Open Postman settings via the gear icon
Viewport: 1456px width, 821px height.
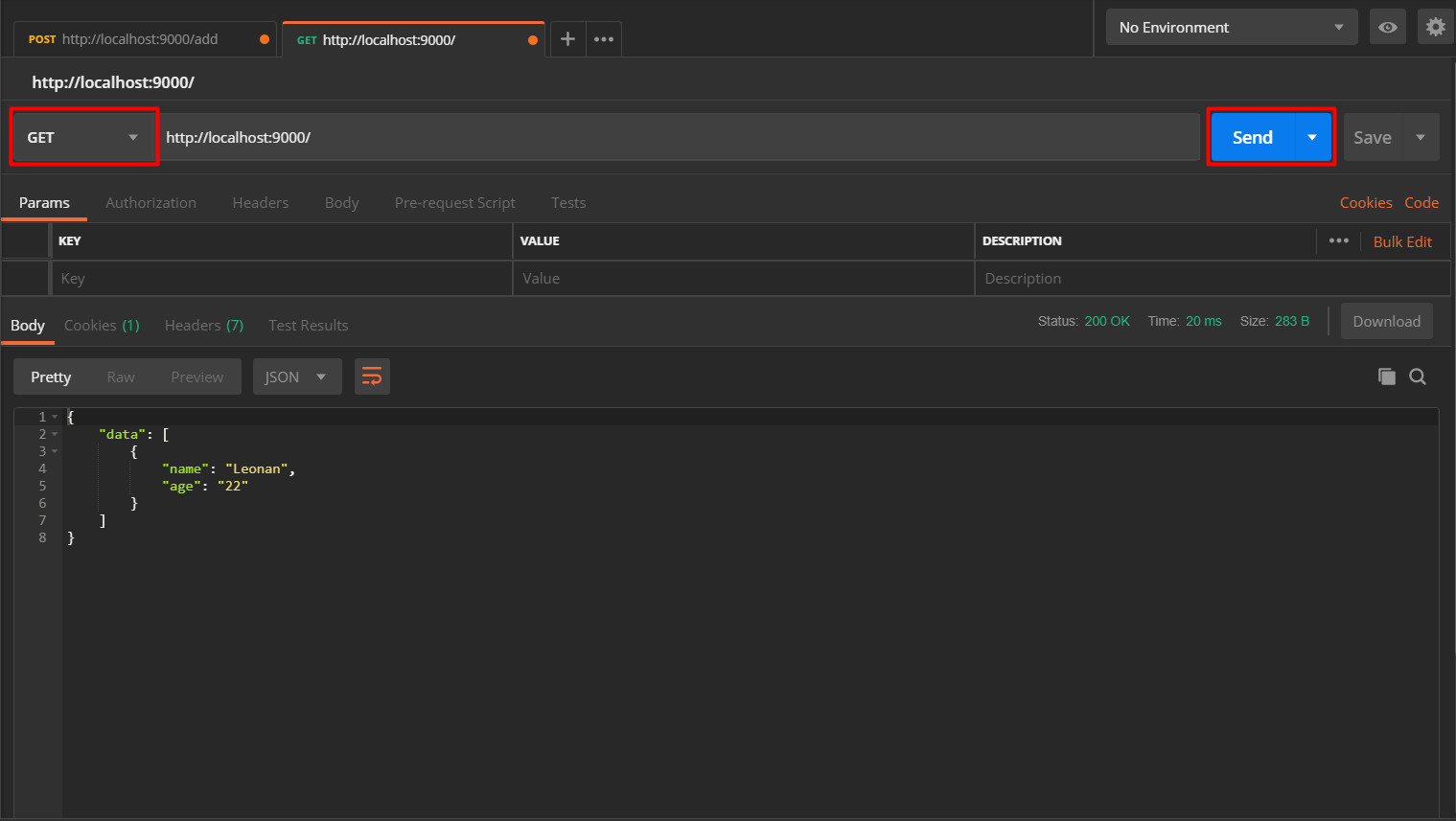click(1435, 26)
